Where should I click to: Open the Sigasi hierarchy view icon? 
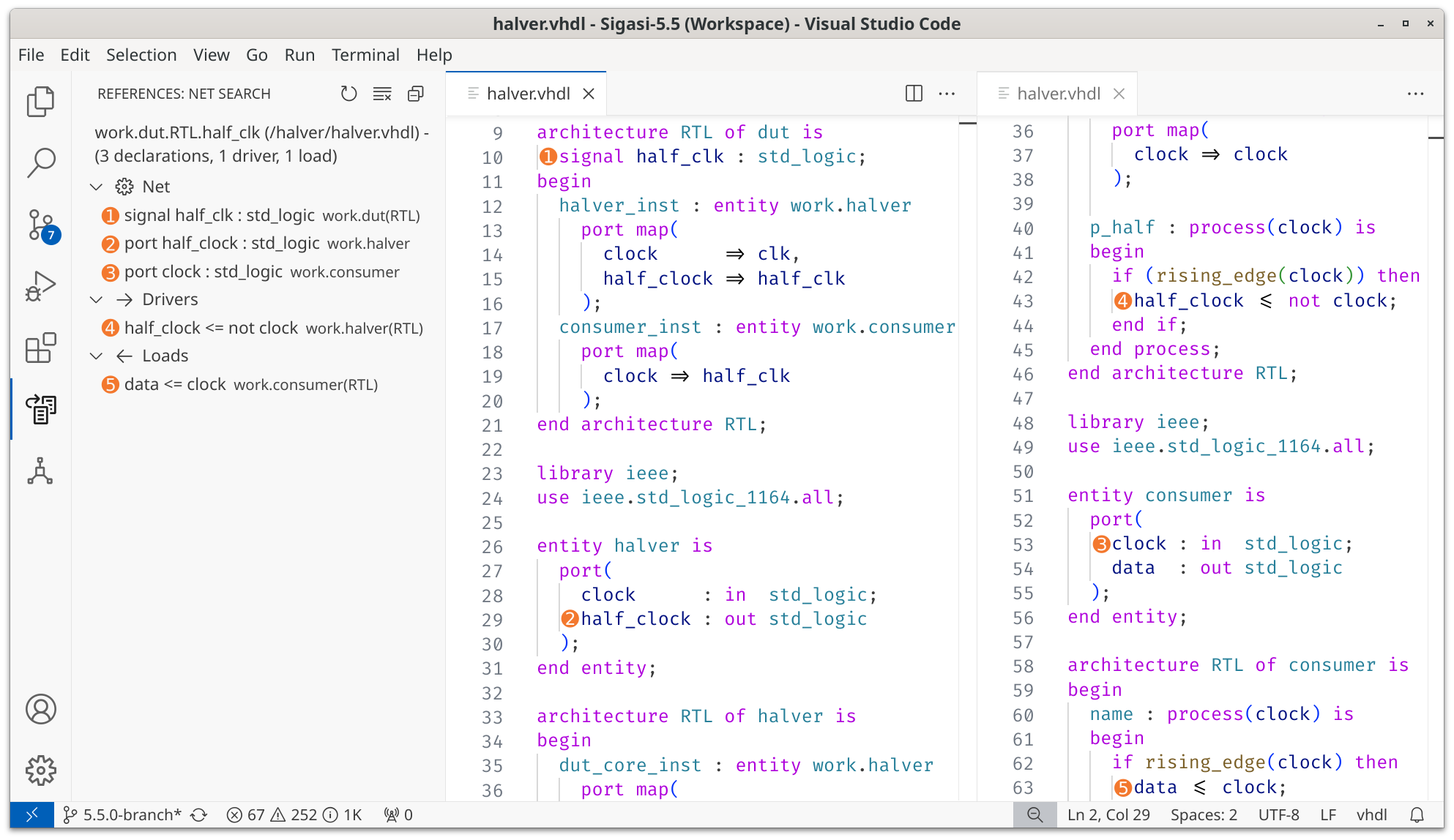pos(41,471)
